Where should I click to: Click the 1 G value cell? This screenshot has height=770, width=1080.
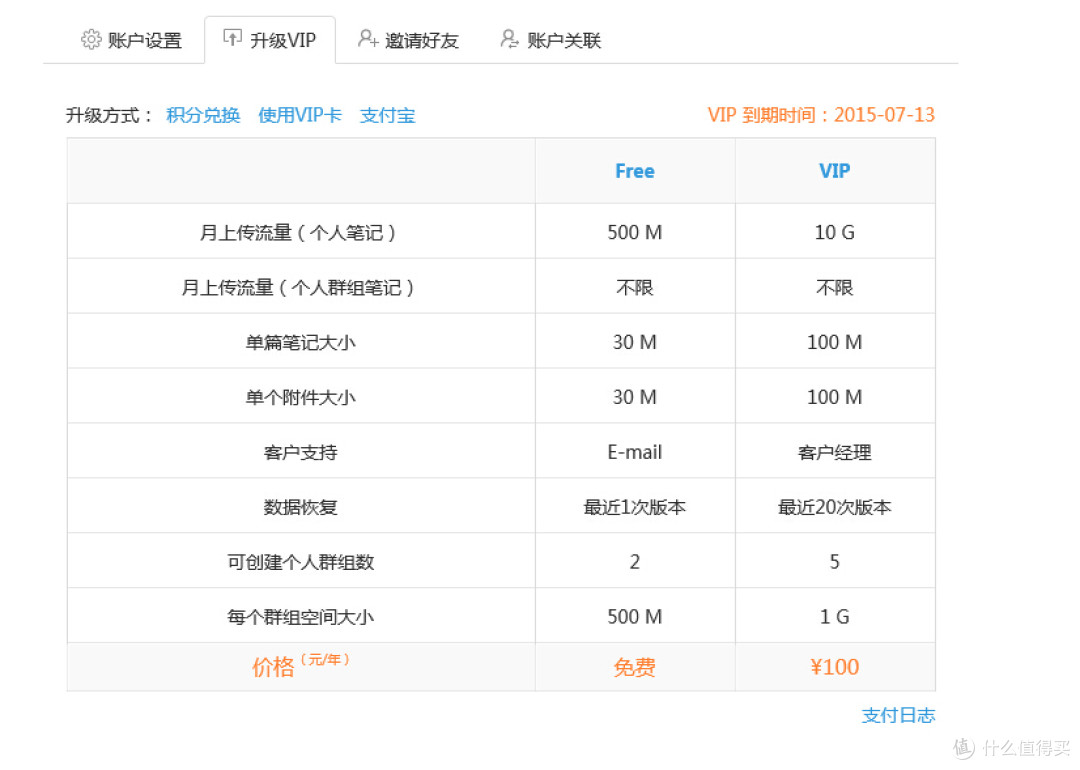[x=835, y=616]
